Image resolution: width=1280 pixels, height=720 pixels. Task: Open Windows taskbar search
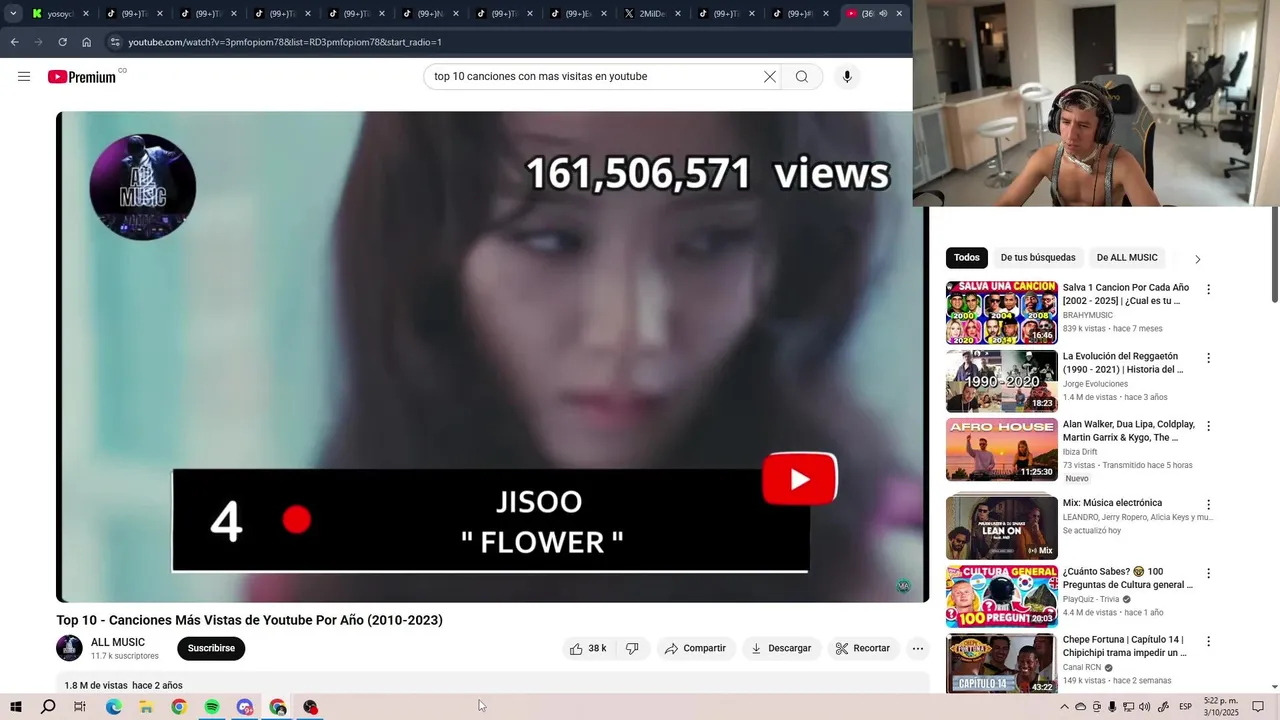click(x=48, y=707)
